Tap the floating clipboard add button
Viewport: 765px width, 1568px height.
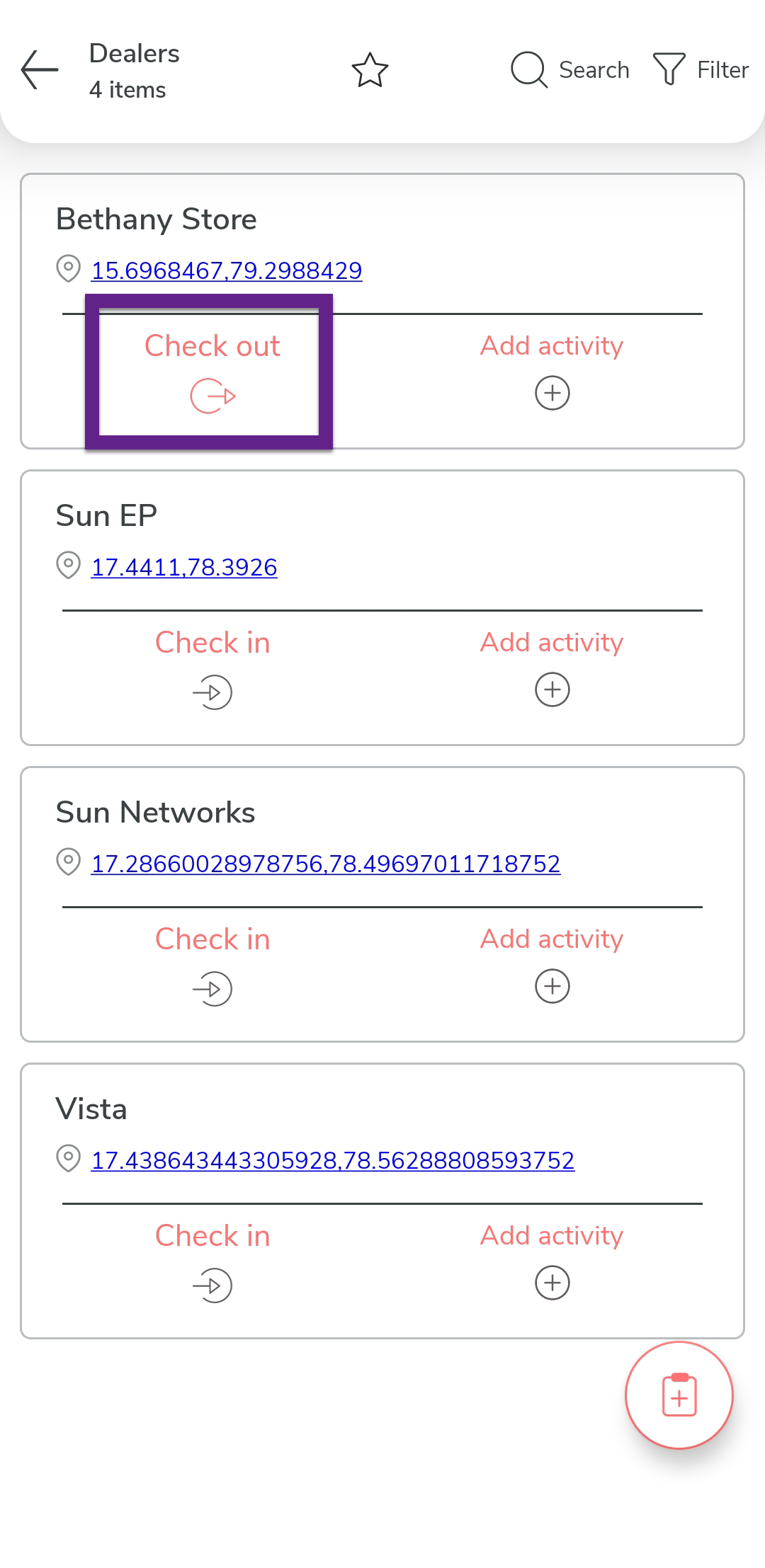(x=679, y=1395)
